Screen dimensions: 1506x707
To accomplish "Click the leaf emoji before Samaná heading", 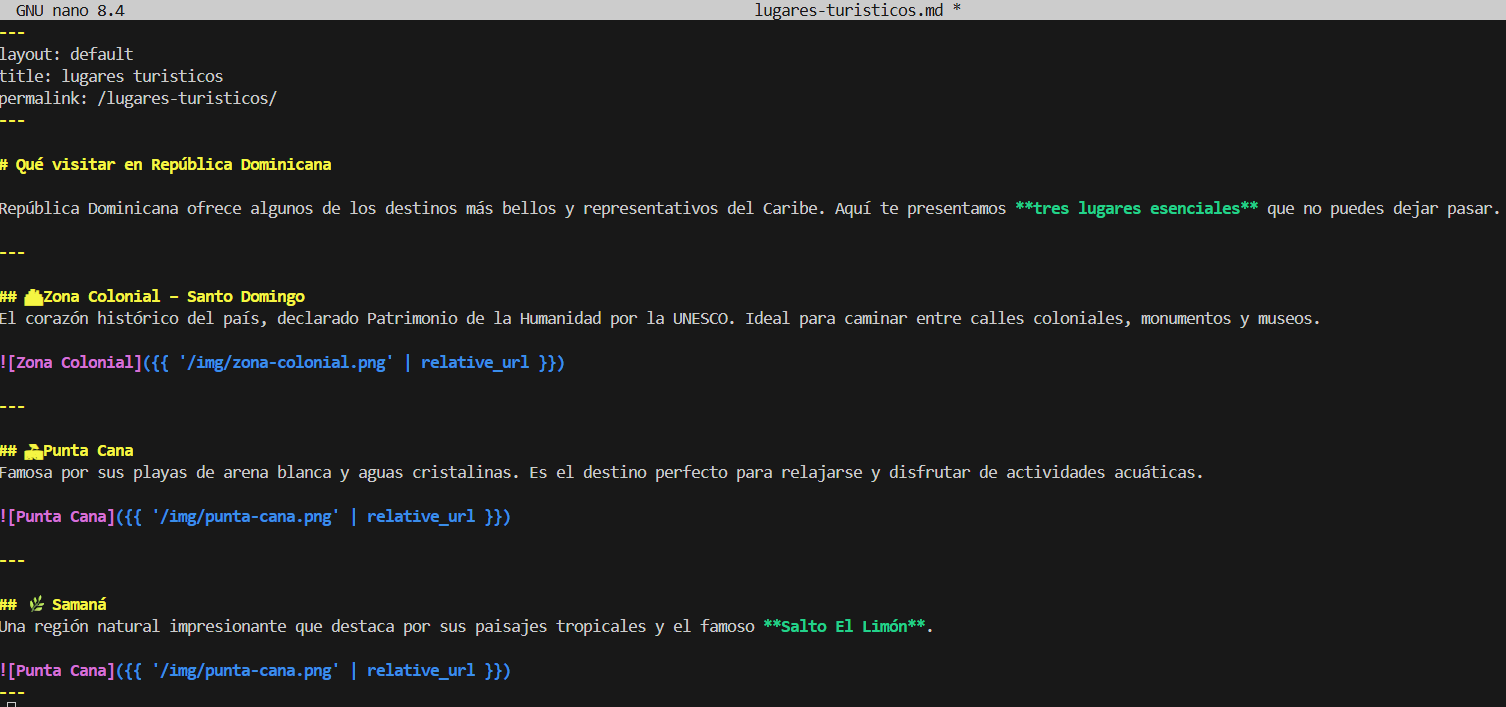I will pyautogui.click(x=37, y=605).
